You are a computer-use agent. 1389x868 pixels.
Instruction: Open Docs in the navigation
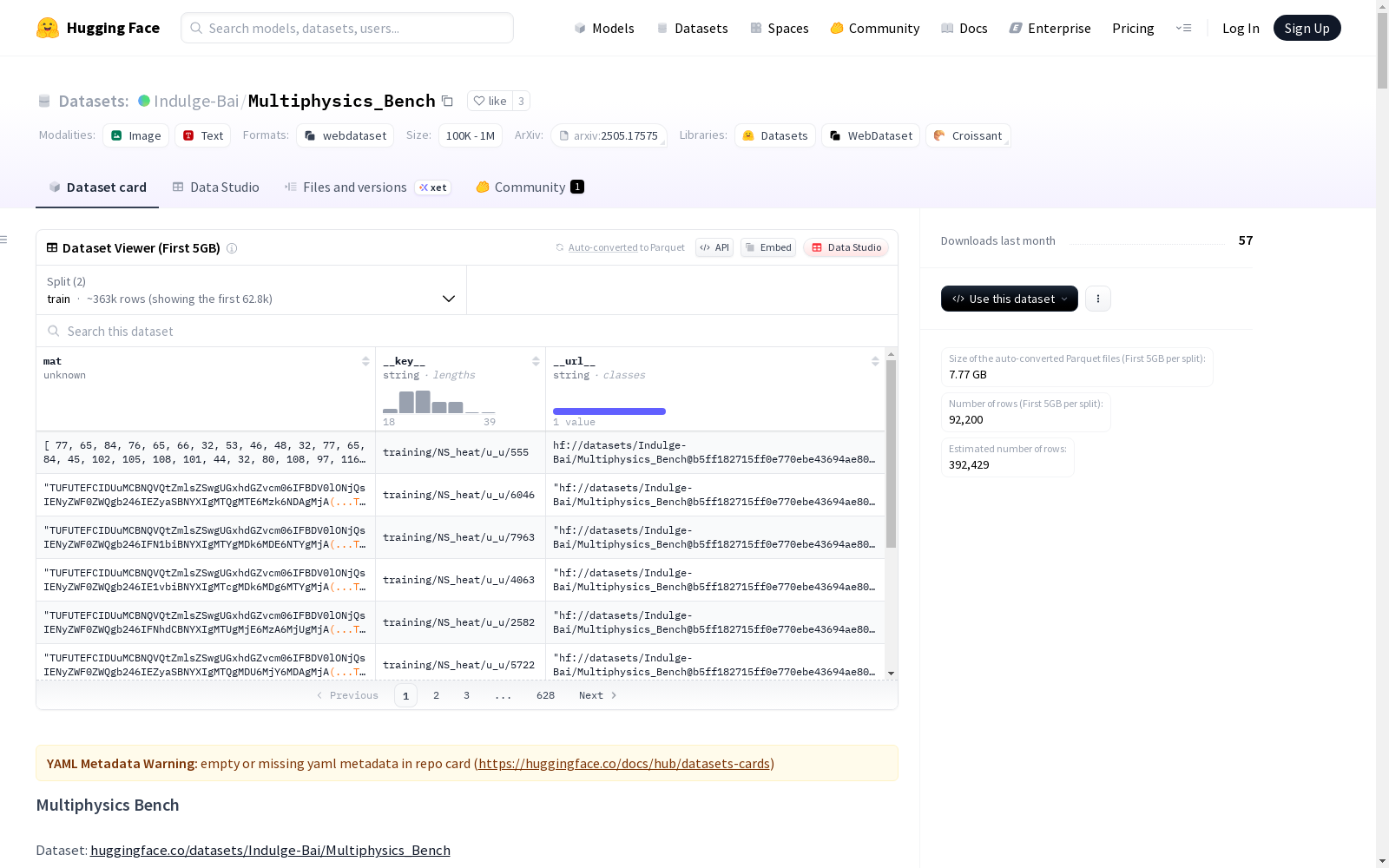964,28
